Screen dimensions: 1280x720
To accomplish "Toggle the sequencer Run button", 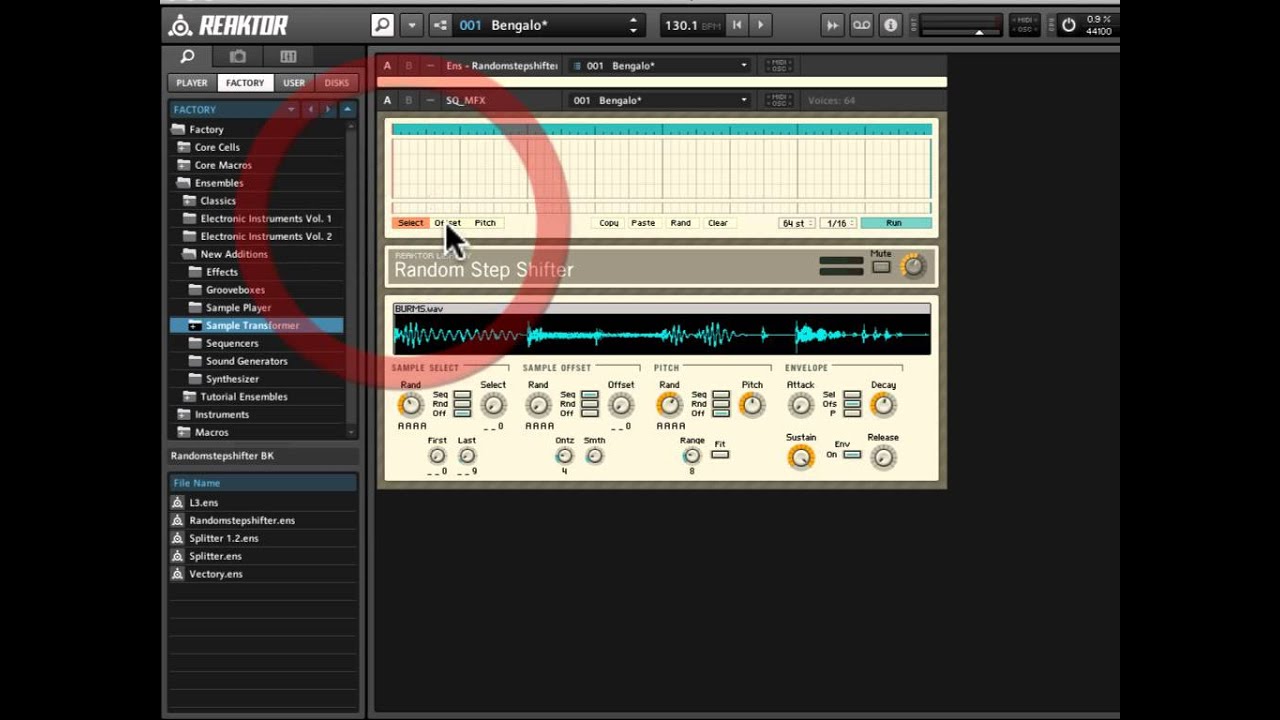I will pos(895,223).
